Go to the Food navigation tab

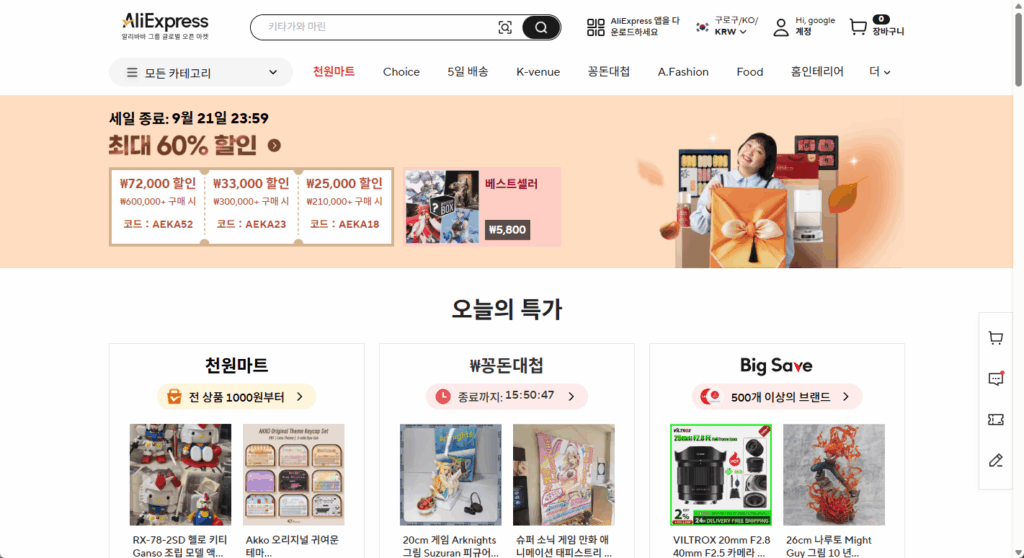(750, 72)
